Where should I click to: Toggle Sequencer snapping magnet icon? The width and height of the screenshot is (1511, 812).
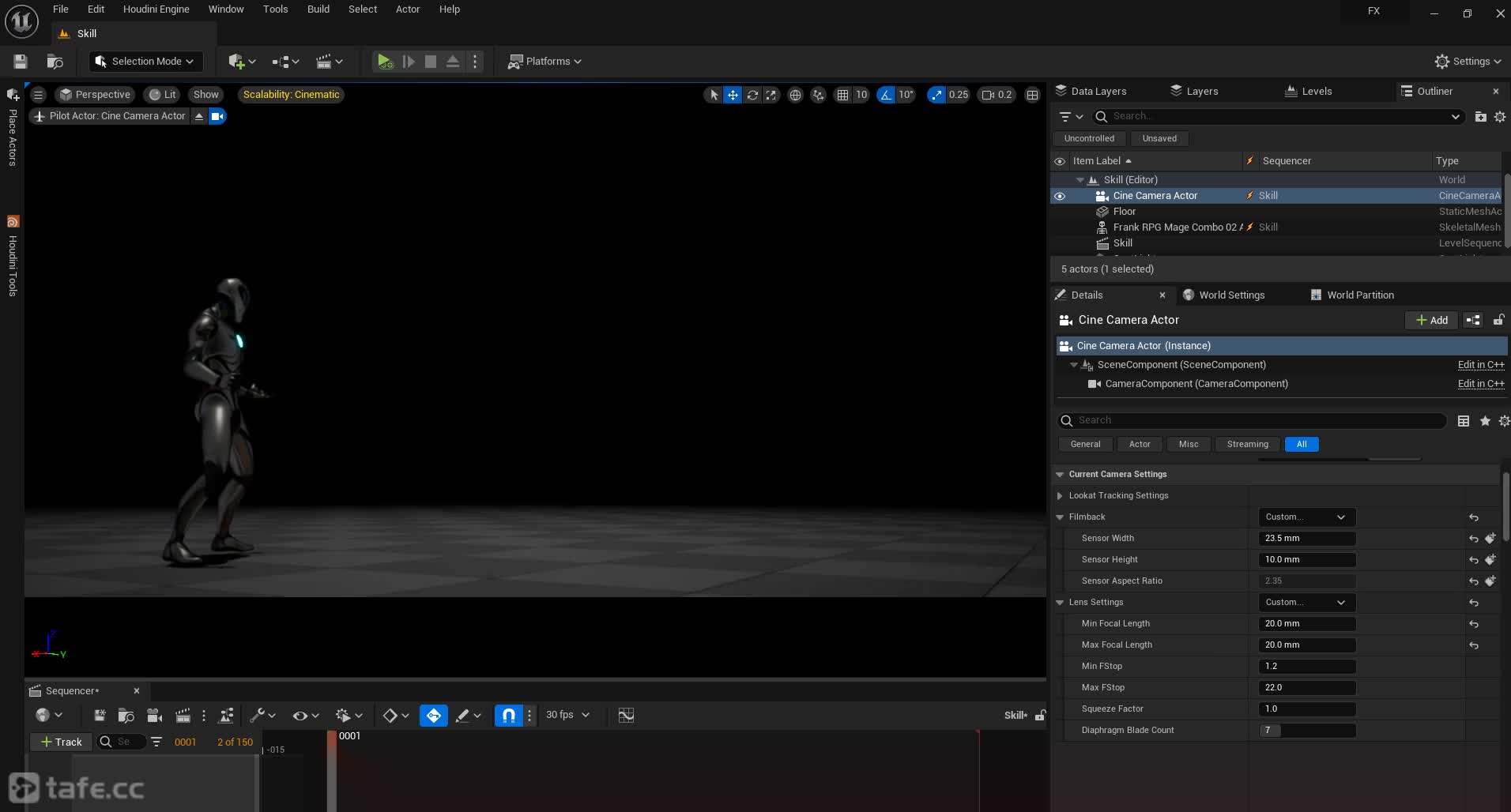click(509, 716)
